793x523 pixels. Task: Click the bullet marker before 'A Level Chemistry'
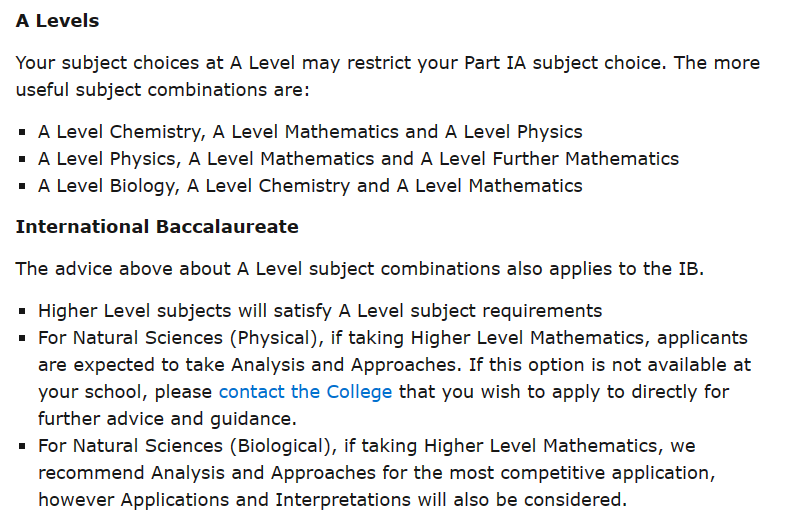pos(22,132)
